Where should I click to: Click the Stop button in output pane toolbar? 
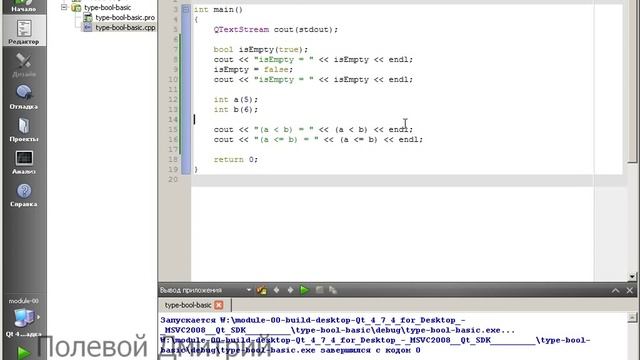click(319, 290)
